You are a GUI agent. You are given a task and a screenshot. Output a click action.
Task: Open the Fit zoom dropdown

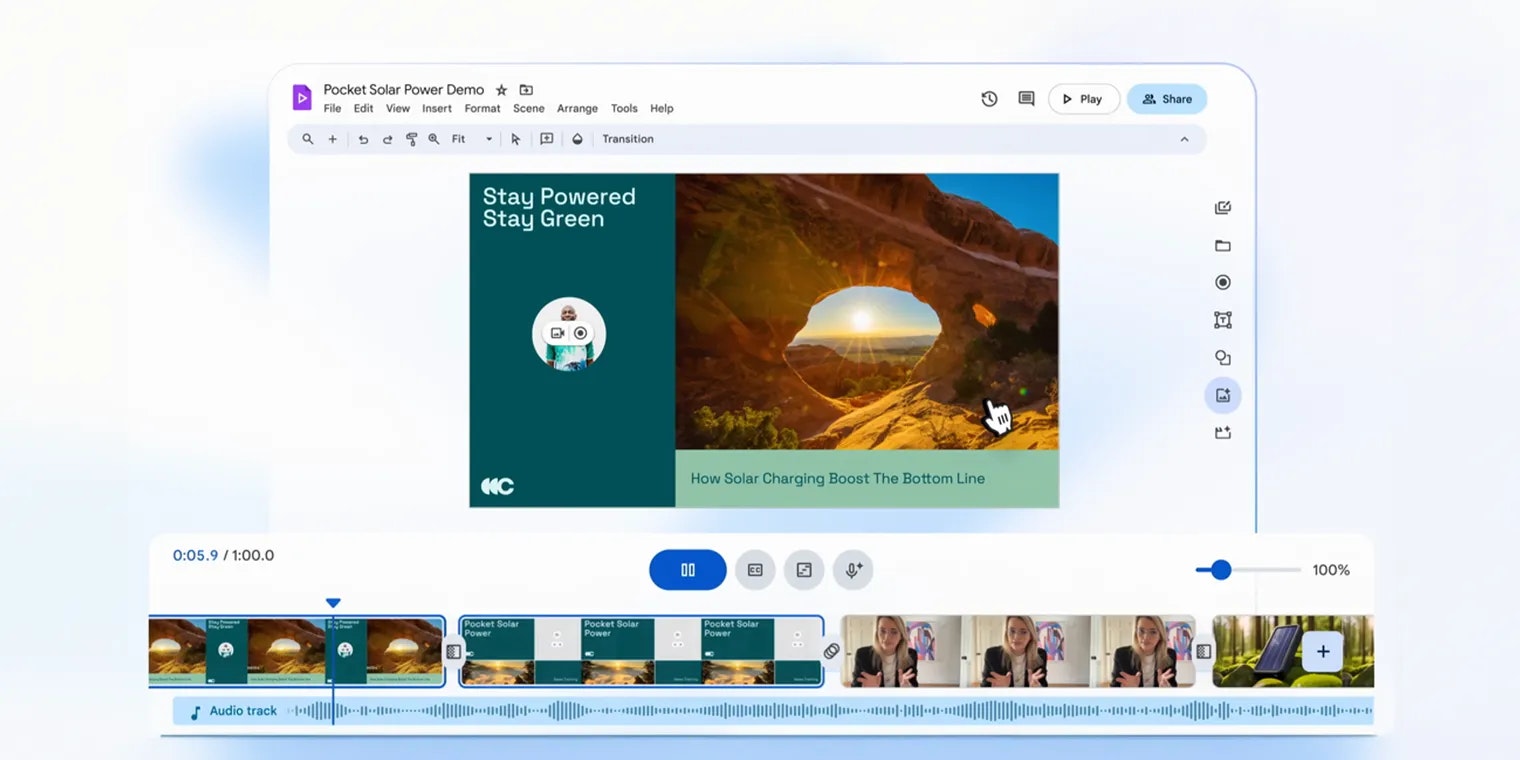point(472,139)
